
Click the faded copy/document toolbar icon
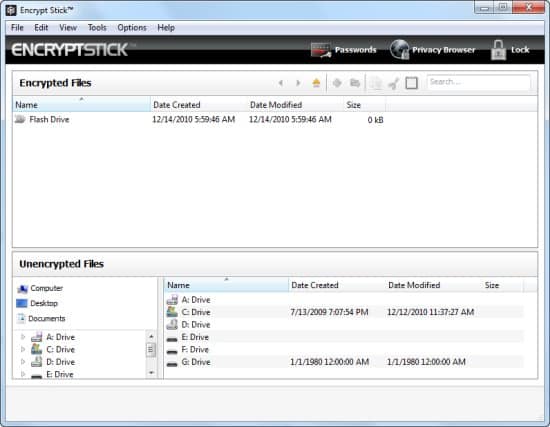pos(376,83)
